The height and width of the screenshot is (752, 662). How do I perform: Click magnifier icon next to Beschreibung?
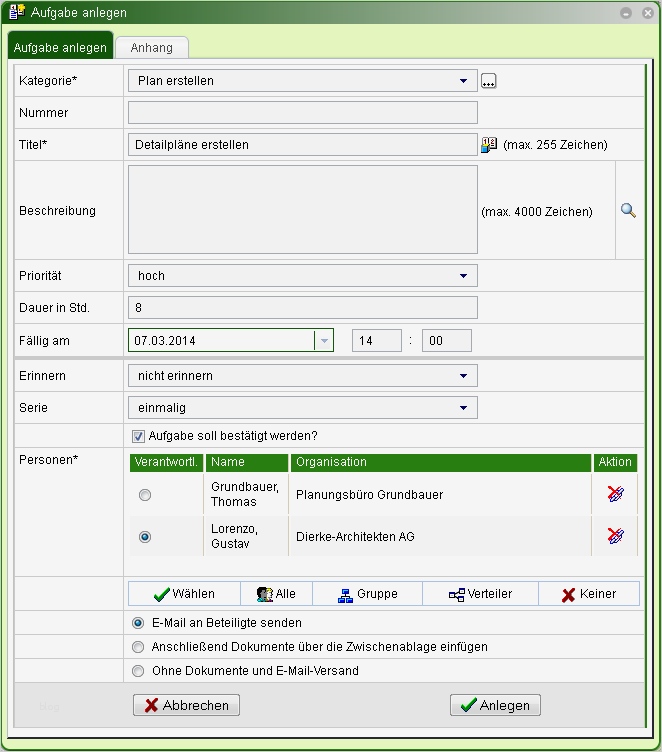coord(628,211)
